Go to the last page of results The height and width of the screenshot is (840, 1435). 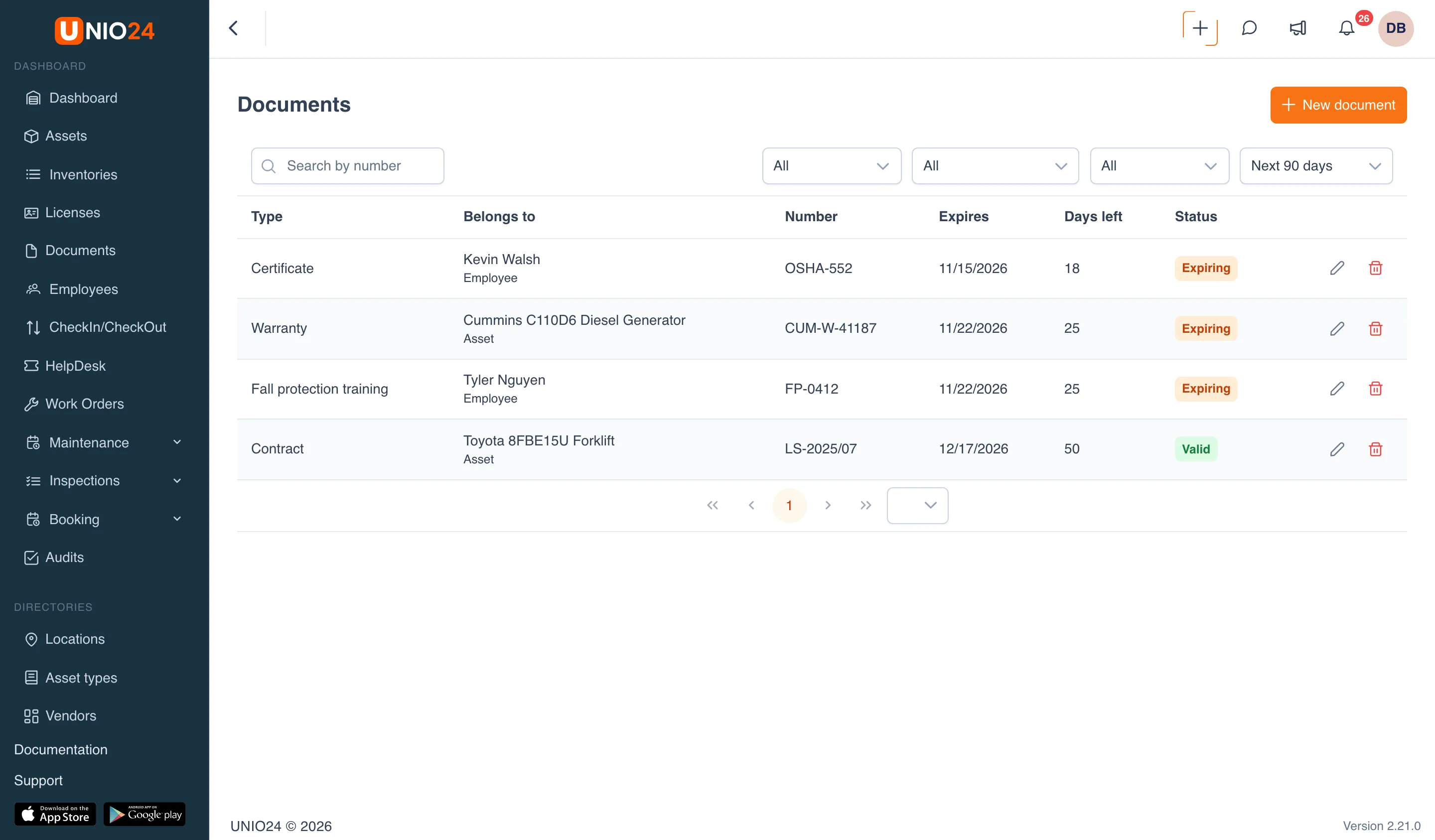coord(865,505)
